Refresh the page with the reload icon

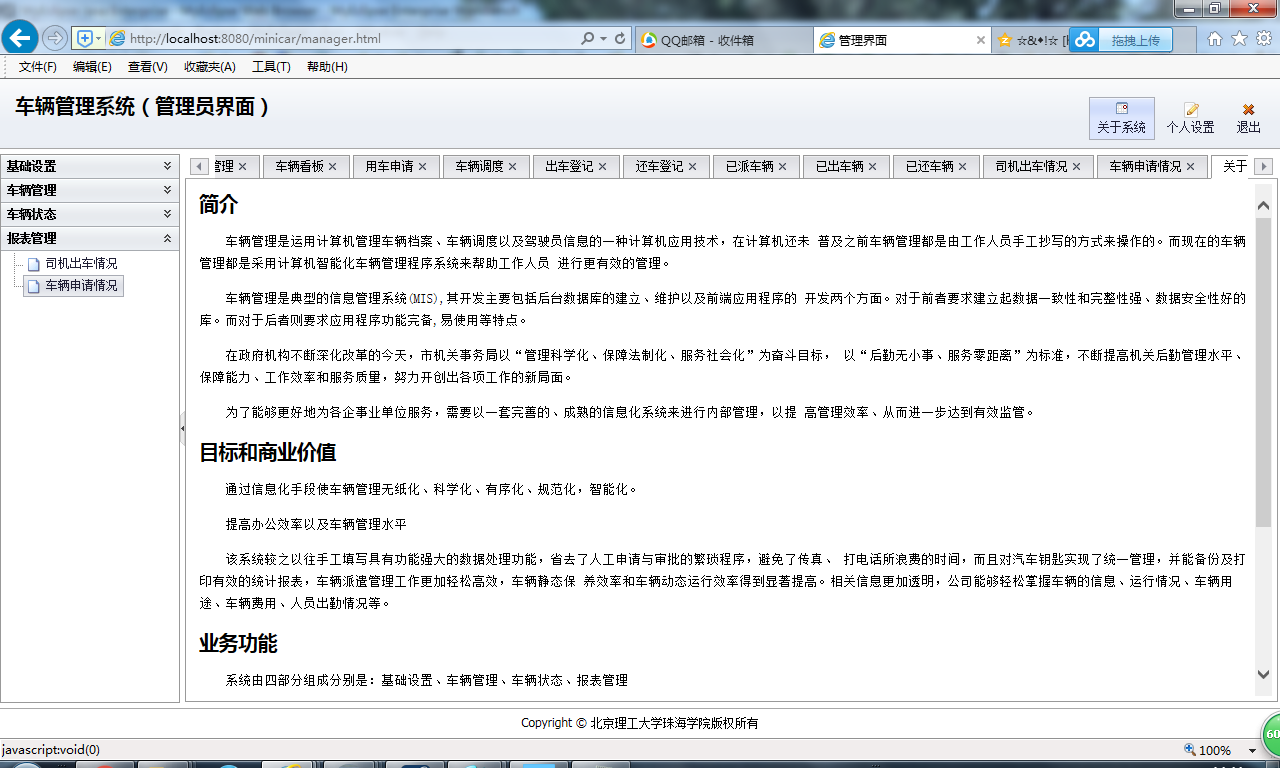tap(620, 39)
